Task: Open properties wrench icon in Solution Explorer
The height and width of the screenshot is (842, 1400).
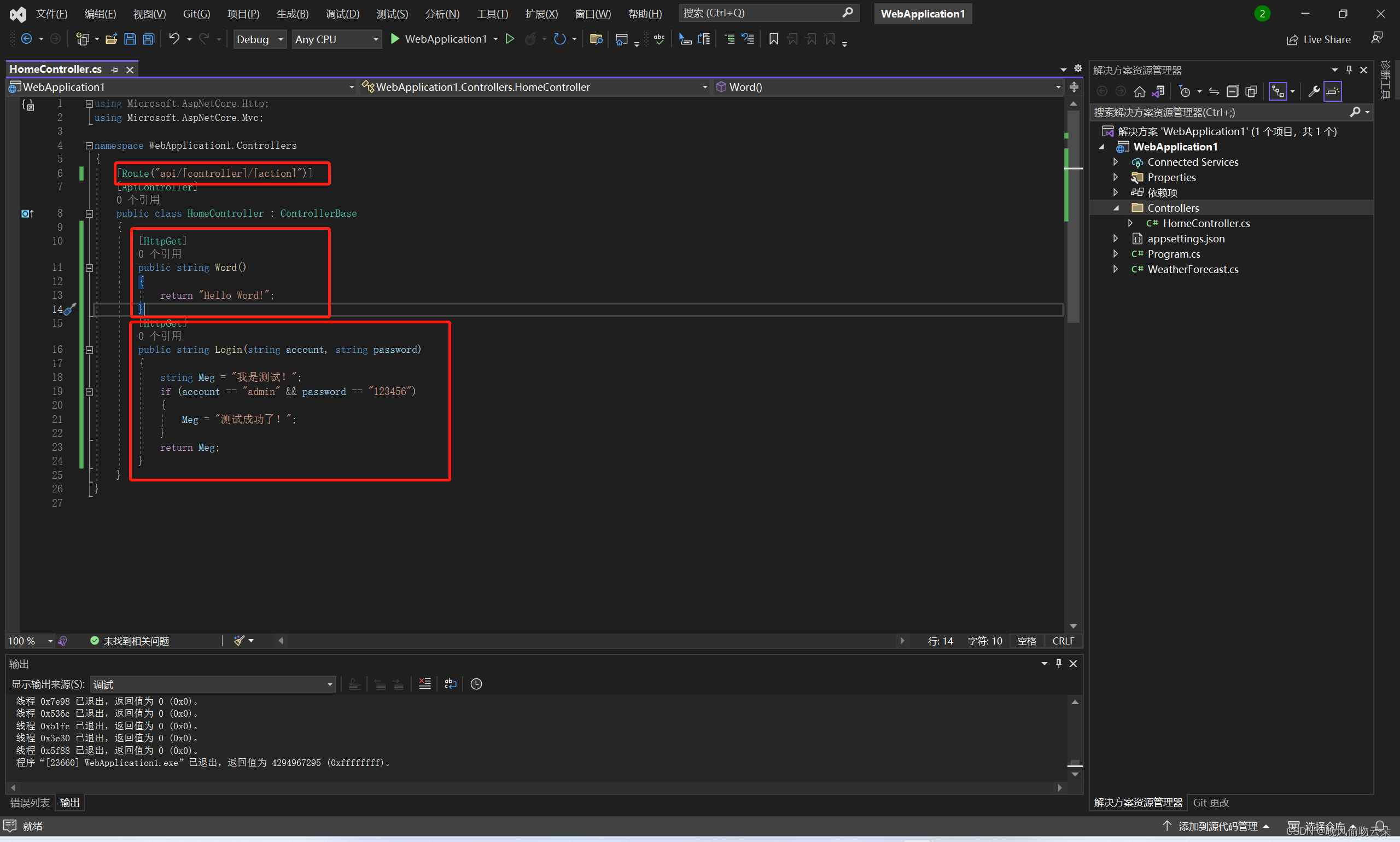Action: coord(1314,91)
